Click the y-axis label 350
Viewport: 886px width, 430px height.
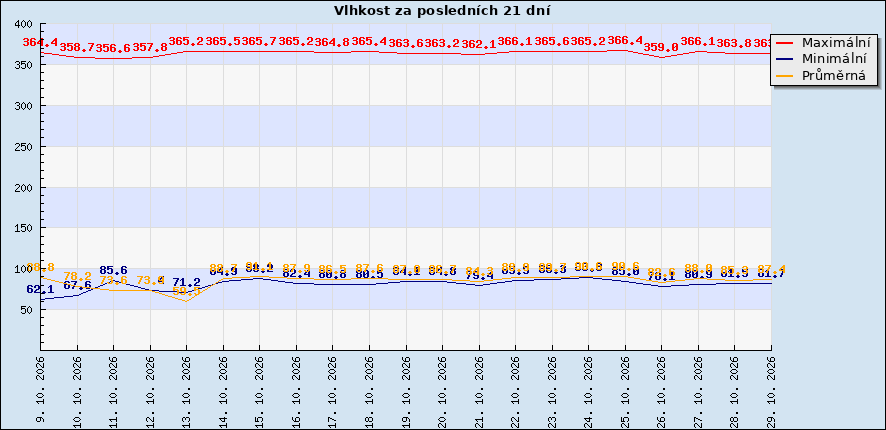tap(24, 66)
